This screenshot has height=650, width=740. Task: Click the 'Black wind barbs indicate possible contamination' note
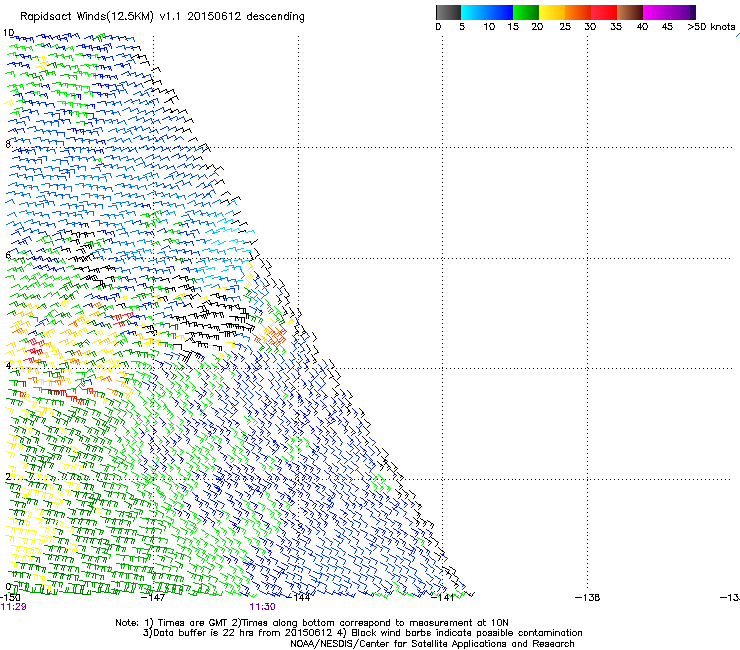(460, 633)
